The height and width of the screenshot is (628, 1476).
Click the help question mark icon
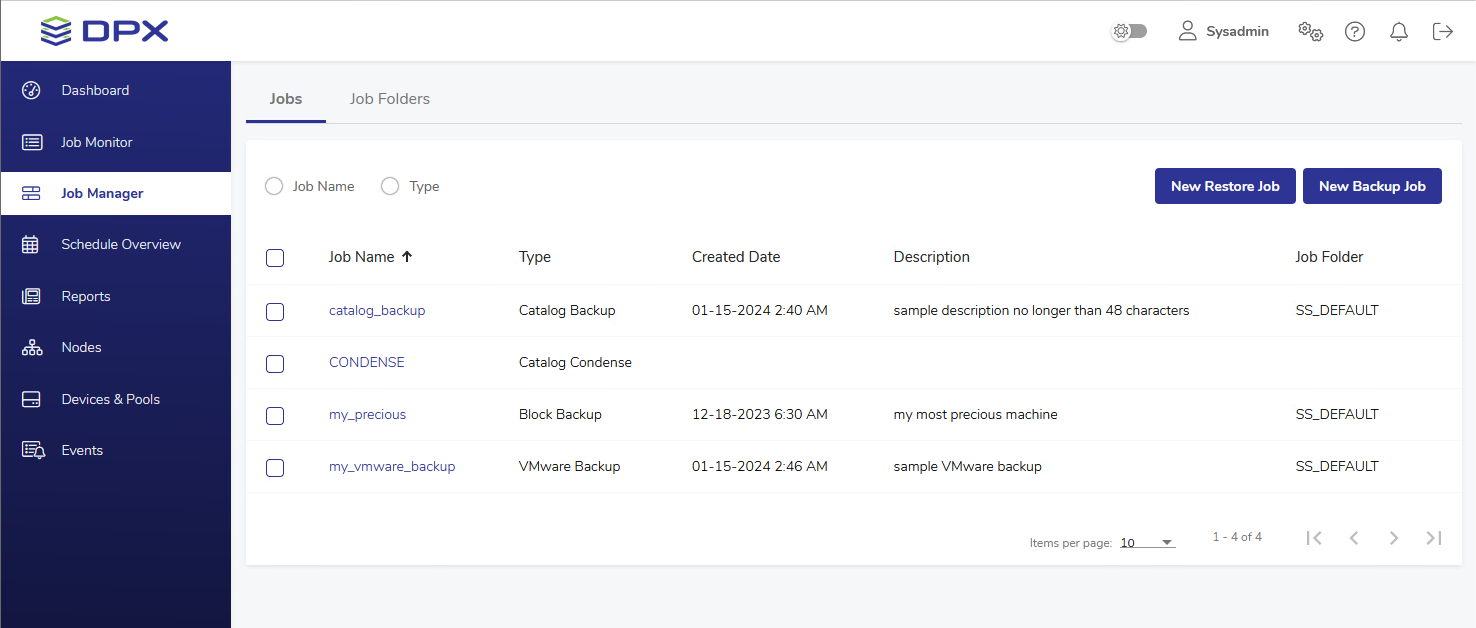pyautogui.click(x=1355, y=32)
